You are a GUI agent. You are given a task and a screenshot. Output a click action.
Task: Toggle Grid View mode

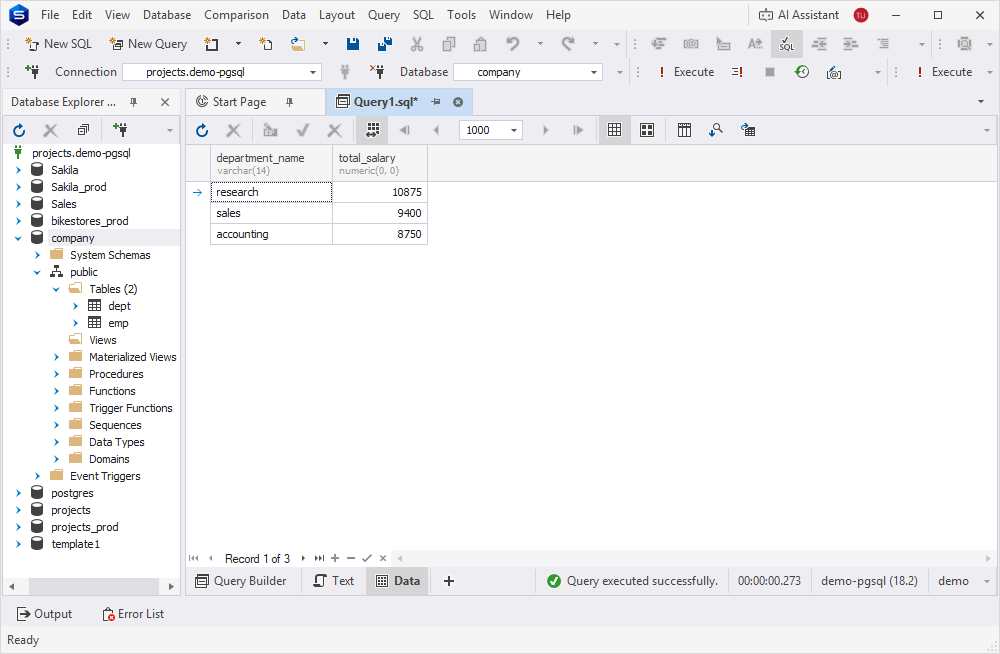pos(615,130)
